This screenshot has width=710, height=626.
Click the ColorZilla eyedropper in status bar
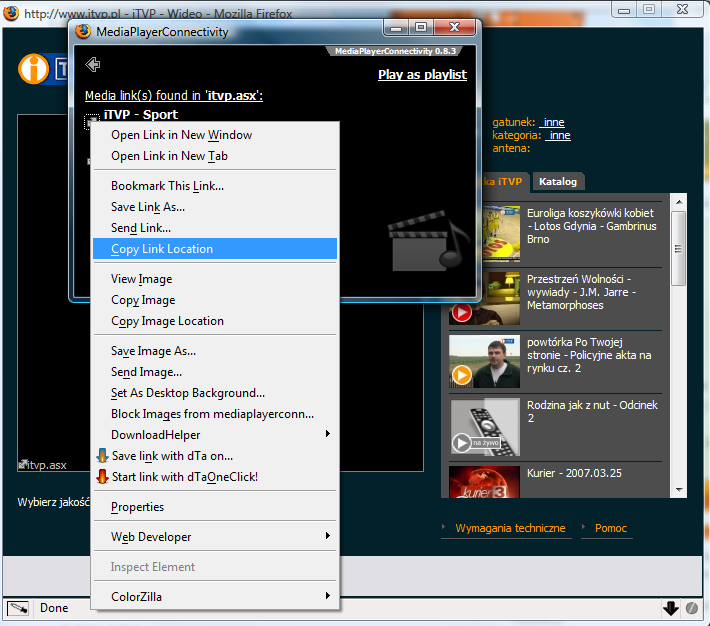click(x=17, y=608)
